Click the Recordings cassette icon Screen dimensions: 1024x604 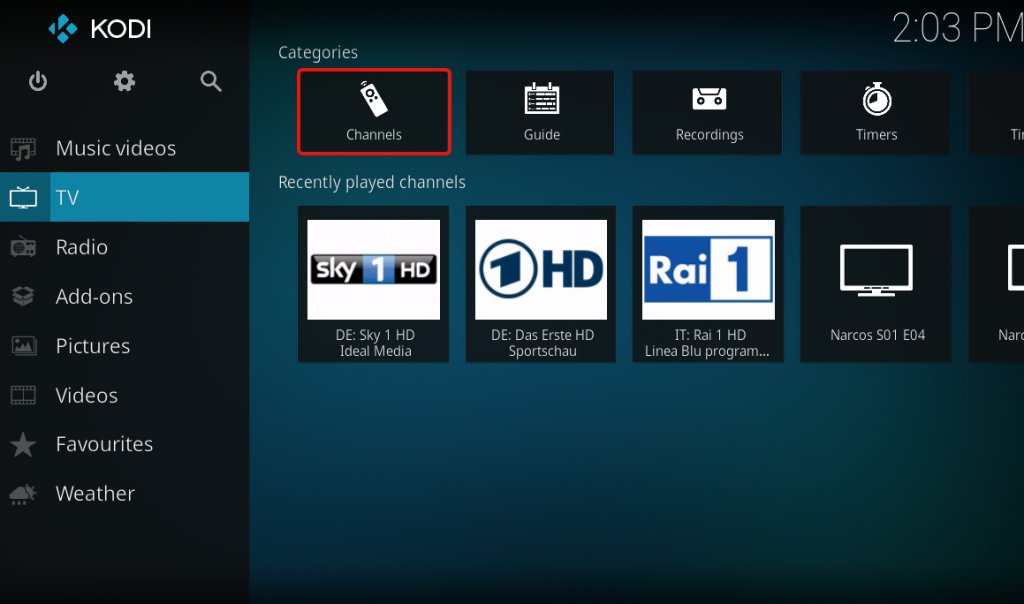click(x=709, y=99)
